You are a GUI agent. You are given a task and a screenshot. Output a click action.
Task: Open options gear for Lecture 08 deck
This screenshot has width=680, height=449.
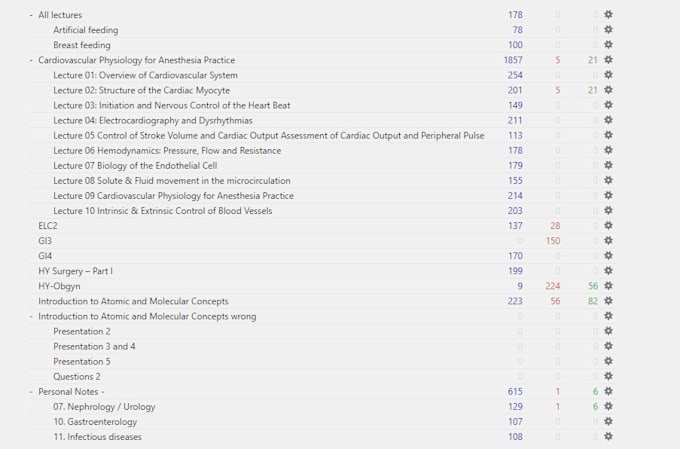[608, 180]
